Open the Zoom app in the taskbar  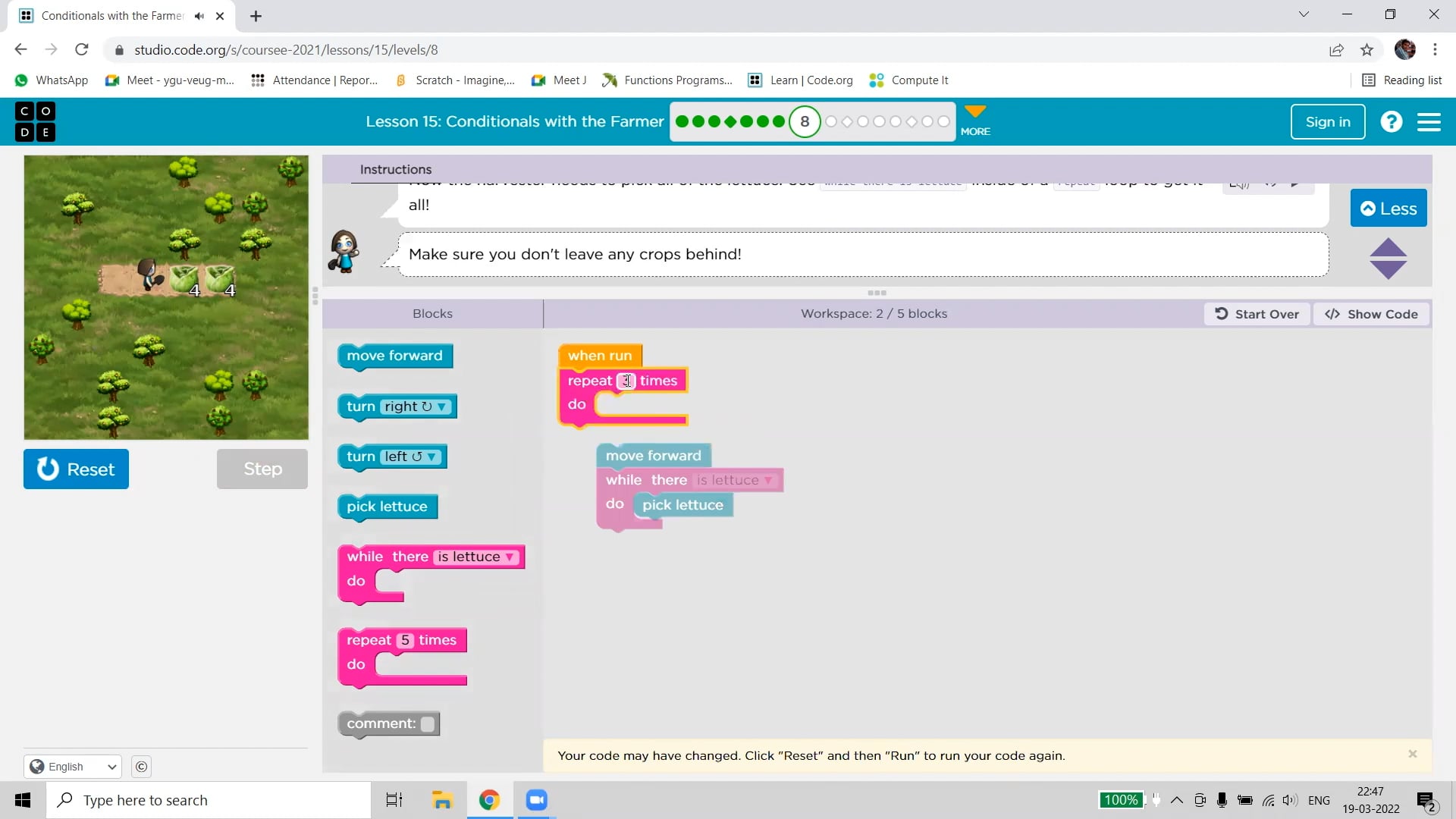pos(536,800)
